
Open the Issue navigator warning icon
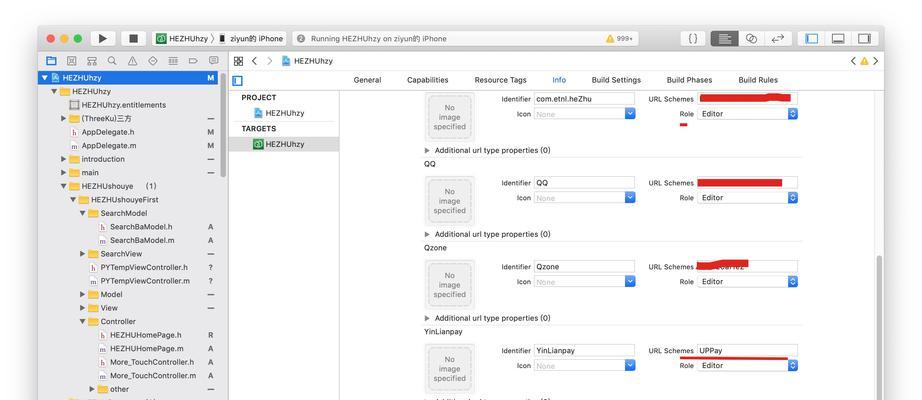point(132,61)
